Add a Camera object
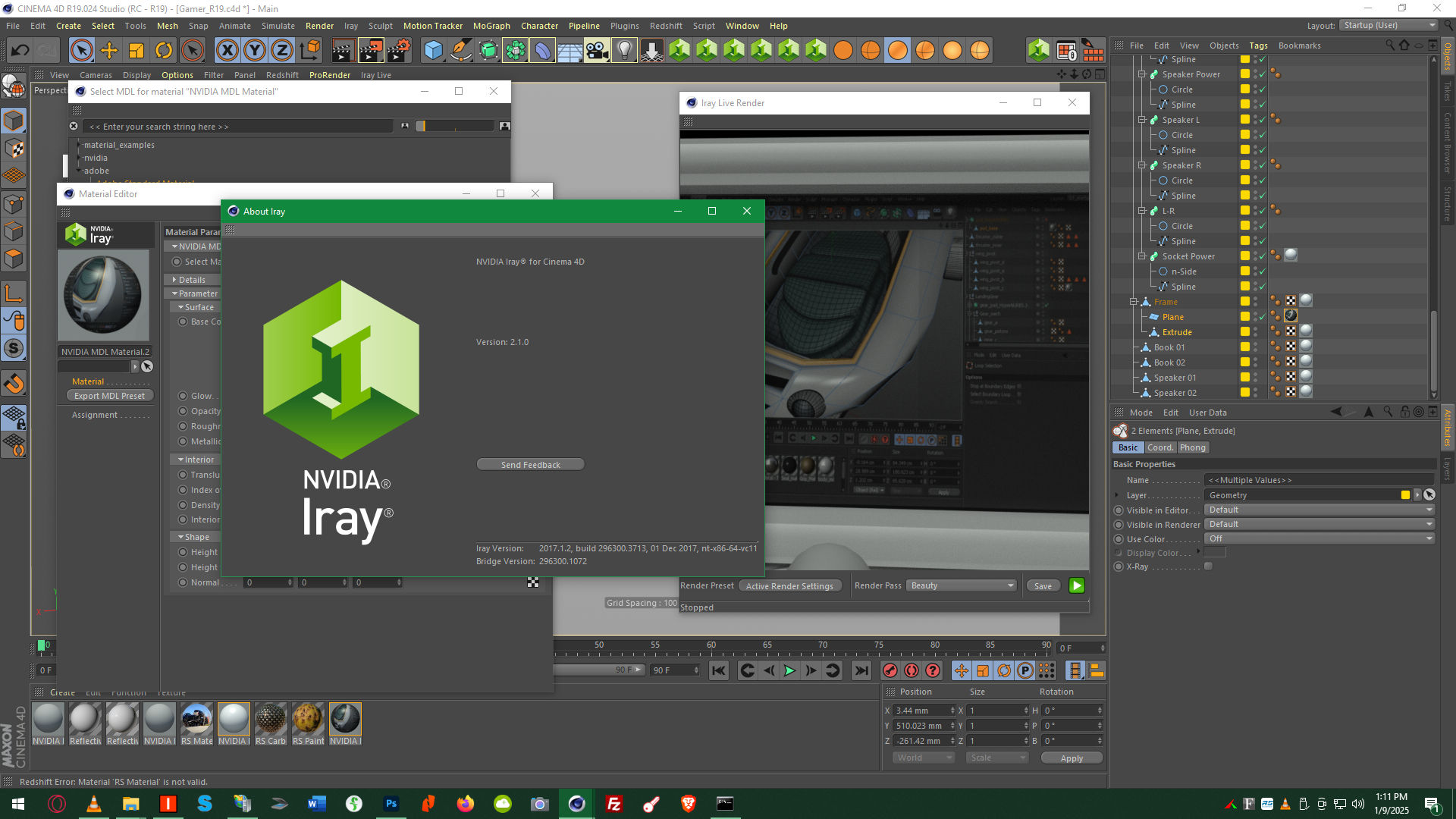Viewport: 1456px width, 819px height. point(597,51)
